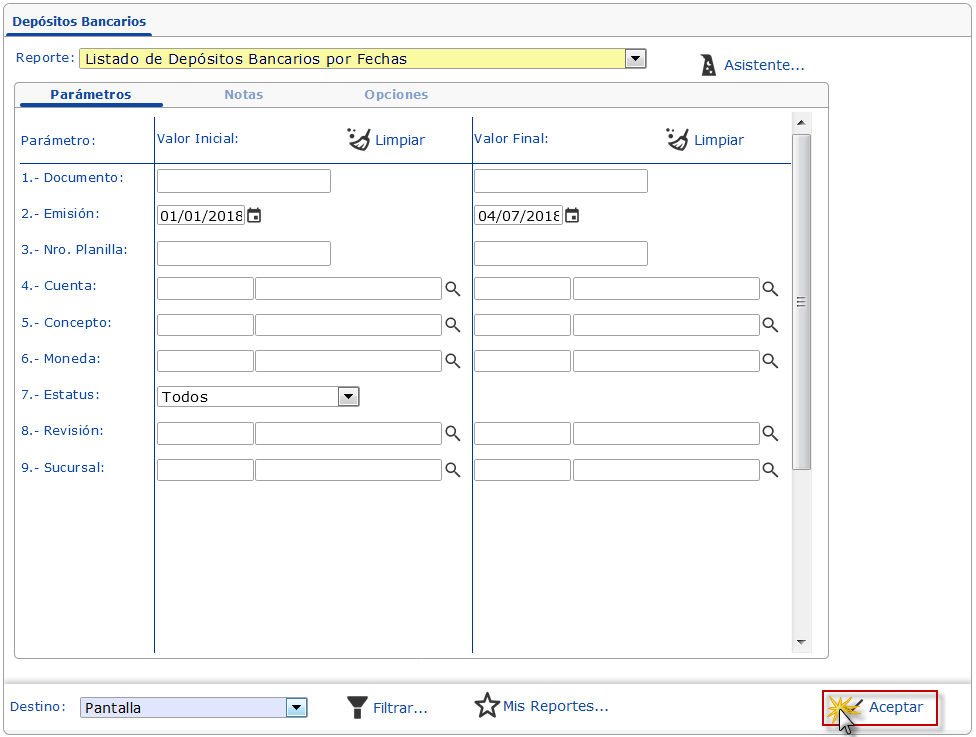The image size is (976, 737).
Task: Click the '1.- Documento:' label
Action: tap(72, 177)
